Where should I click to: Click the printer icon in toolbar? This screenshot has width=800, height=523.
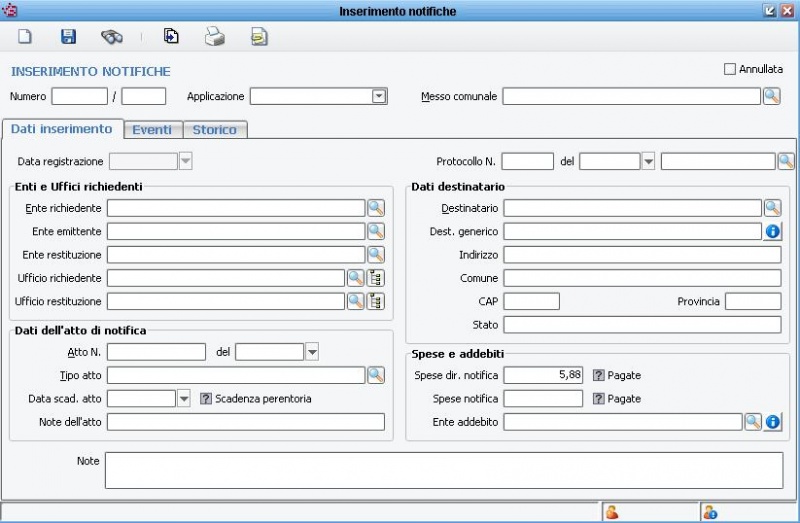tap(215, 37)
